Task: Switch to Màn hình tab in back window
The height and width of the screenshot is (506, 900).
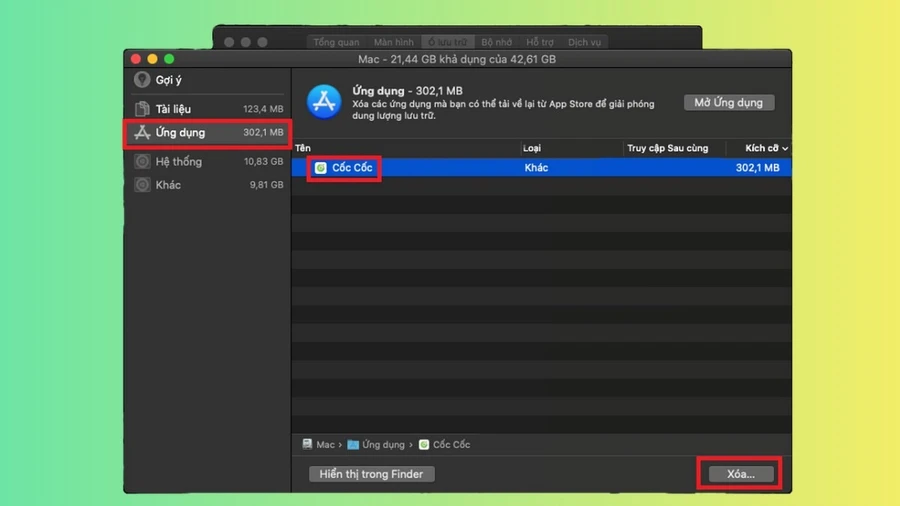Action: (x=393, y=42)
